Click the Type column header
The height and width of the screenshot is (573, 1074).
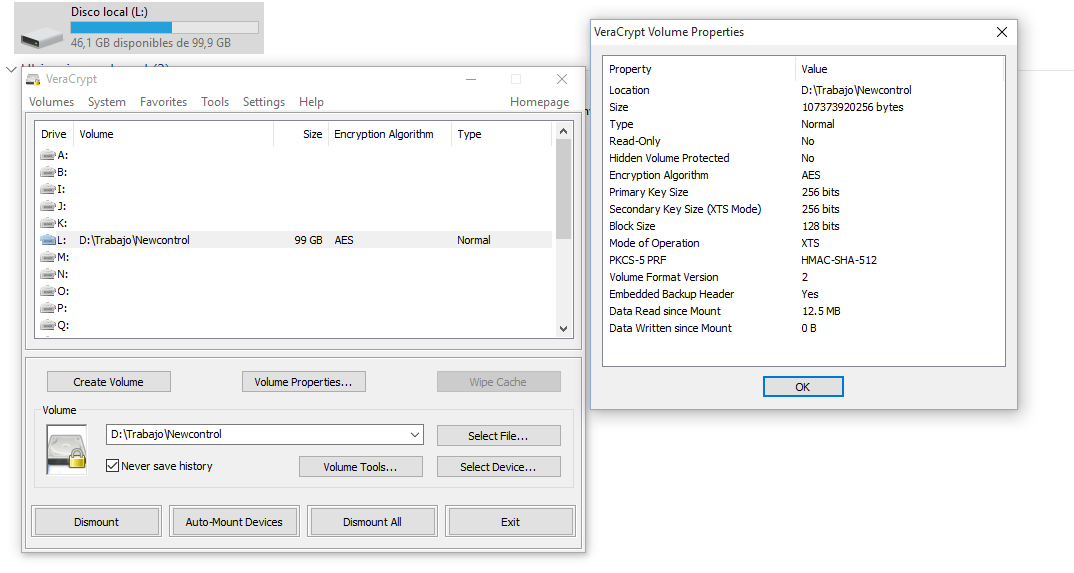pyautogui.click(x=501, y=134)
